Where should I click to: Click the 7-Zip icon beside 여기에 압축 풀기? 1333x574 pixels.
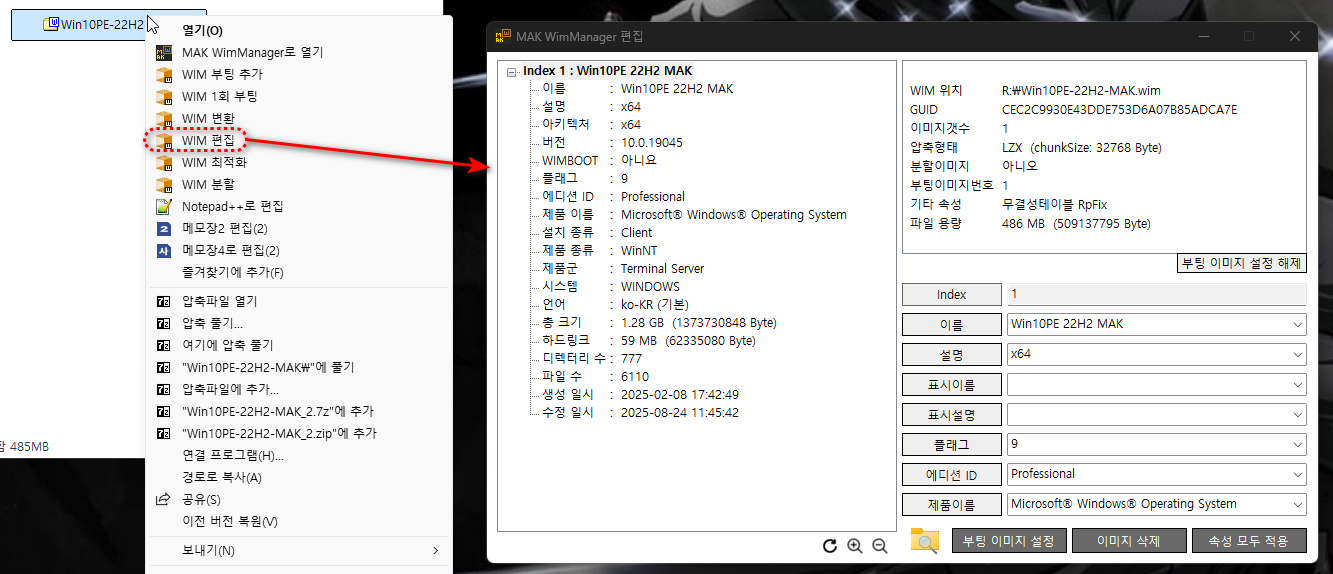coord(164,345)
